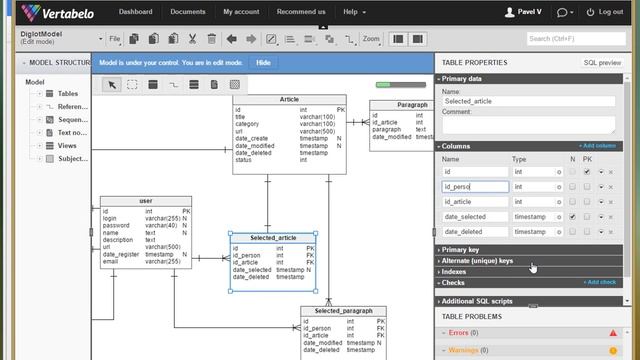Open the align objects tool in the toolbar
The image size is (640, 360).
point(290,39)
